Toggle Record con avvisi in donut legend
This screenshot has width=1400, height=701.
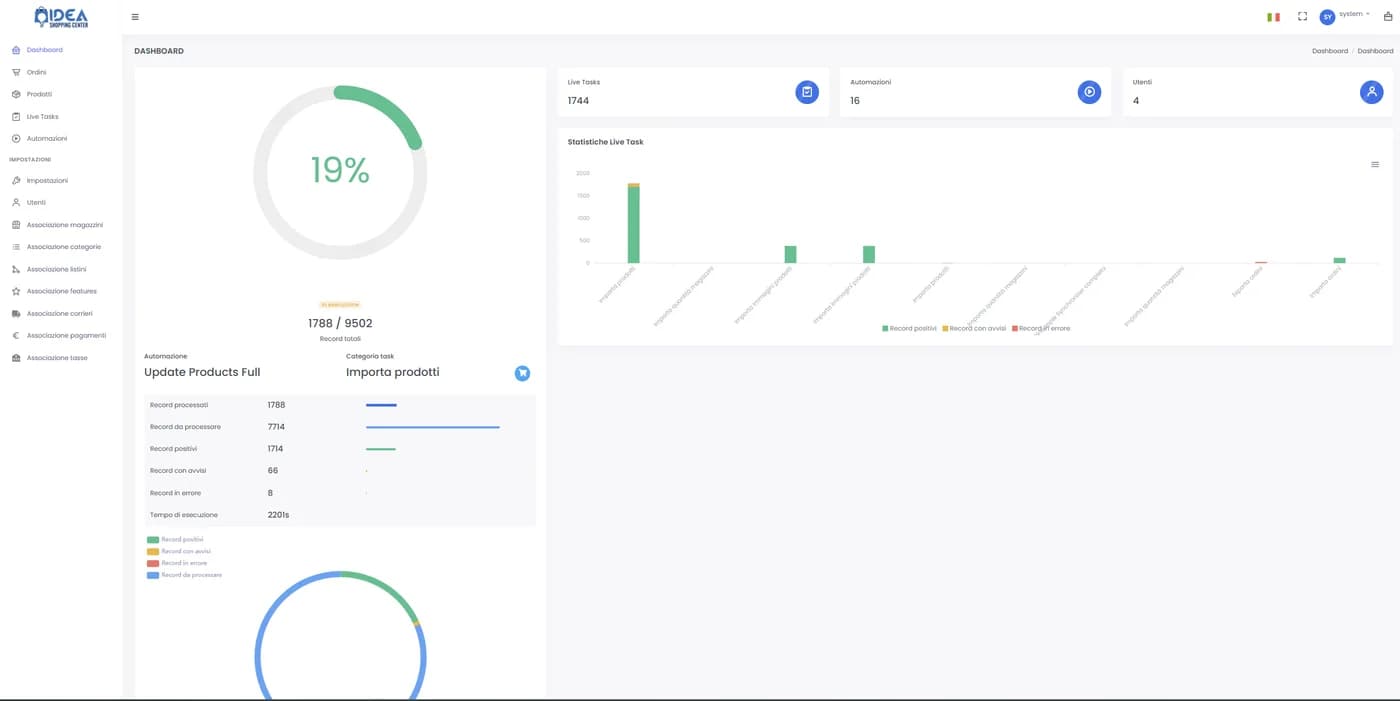(178, 551)
